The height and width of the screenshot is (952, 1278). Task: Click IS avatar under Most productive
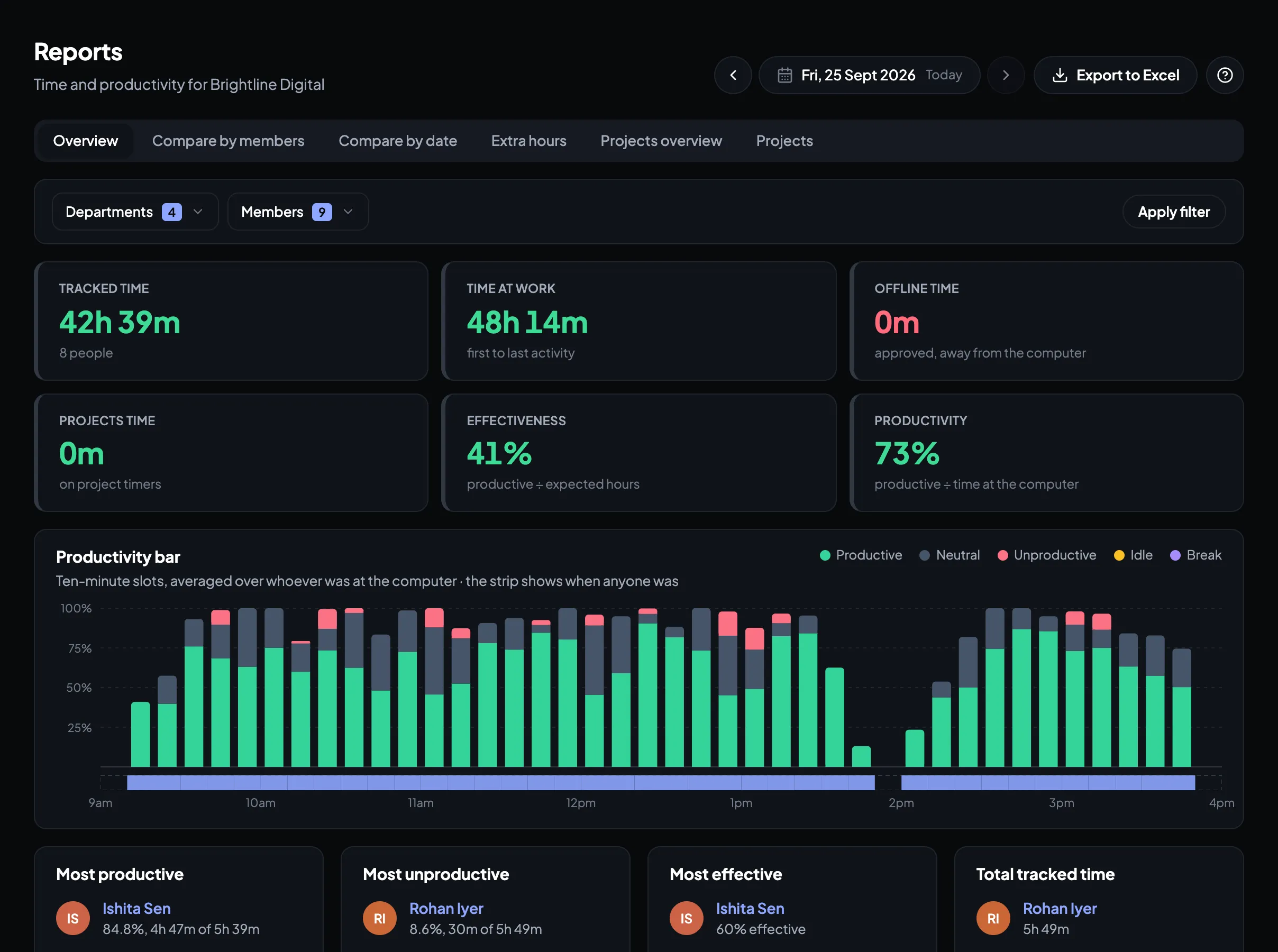pos(72,918)
